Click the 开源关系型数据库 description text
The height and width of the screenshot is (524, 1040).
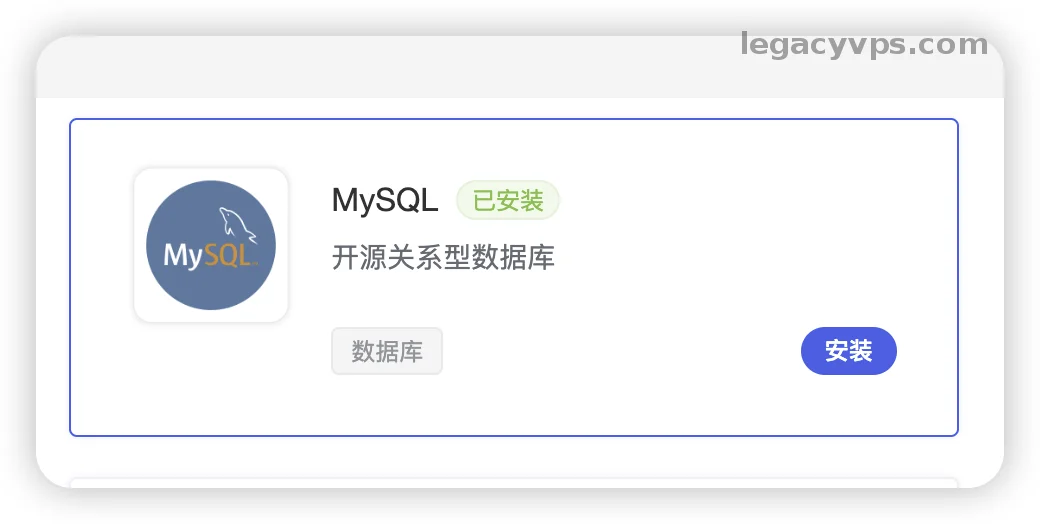(443, 258)
